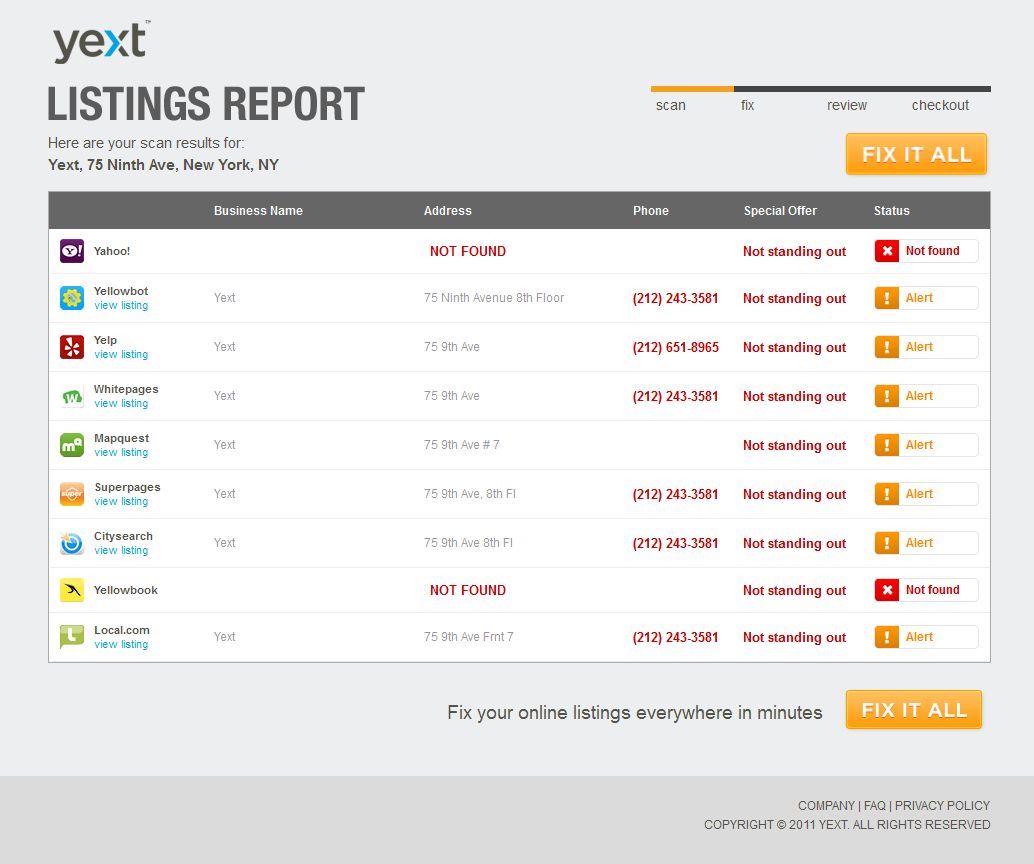Click the Local.com address 75 9th Ave Frnt 7
1034x864 pixels.
pyautogui.click(x=468, y=637)
